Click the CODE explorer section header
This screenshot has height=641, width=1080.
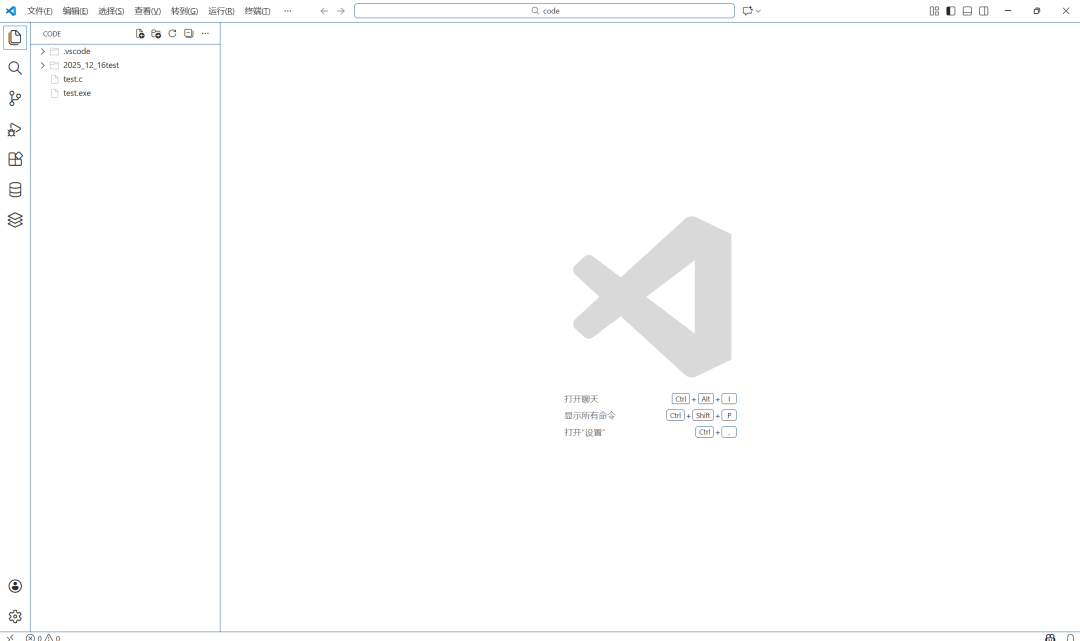tap(52, 34)
